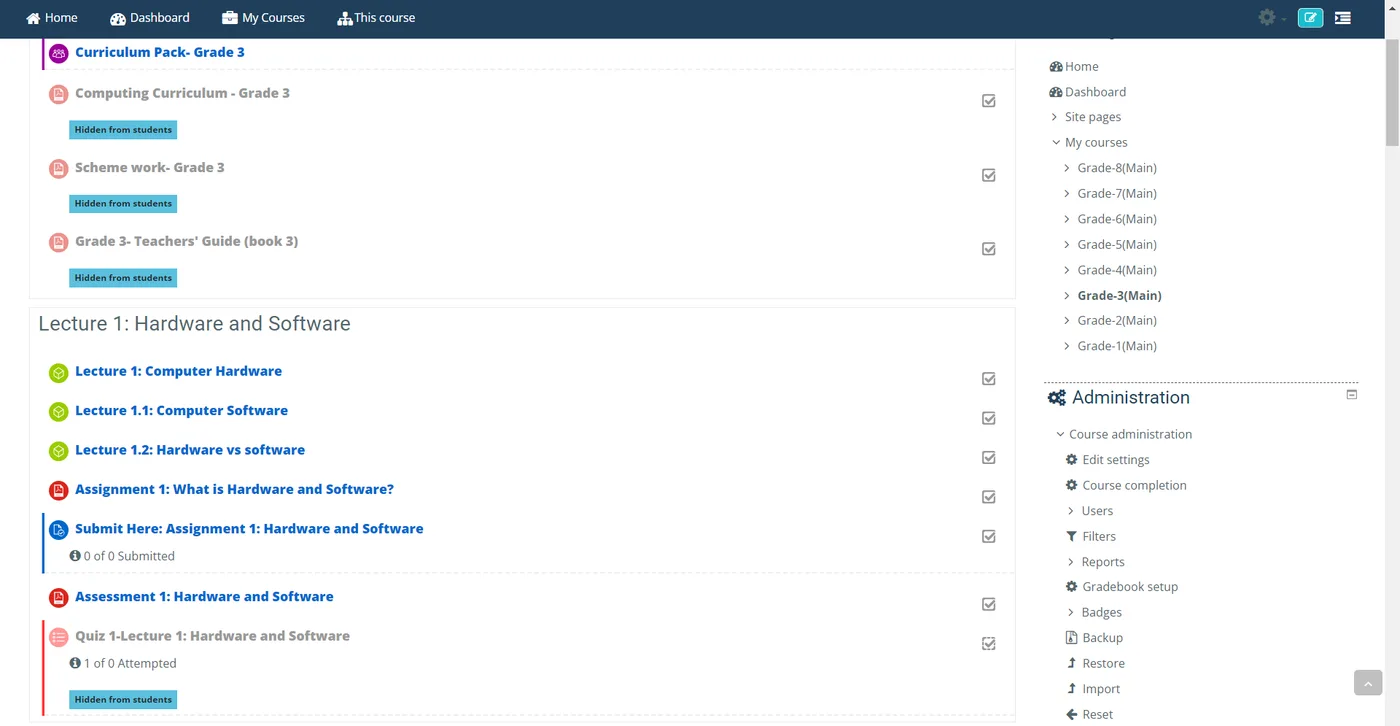The width and height of the screenshot is (1400, 726).
Task: Expand the Grade-8(Main) course node
Action: (1068, 168)
